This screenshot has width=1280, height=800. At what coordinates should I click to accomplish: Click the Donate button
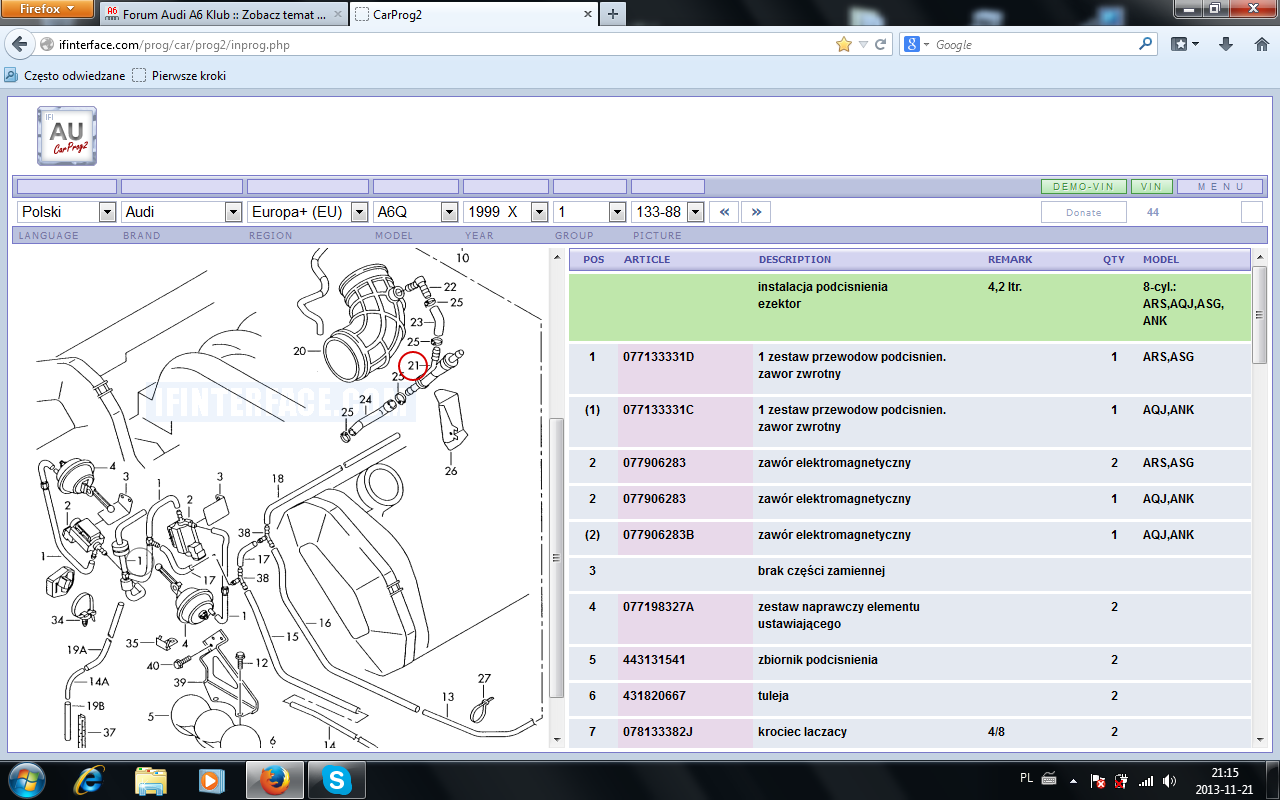[x=1084, y=212]
